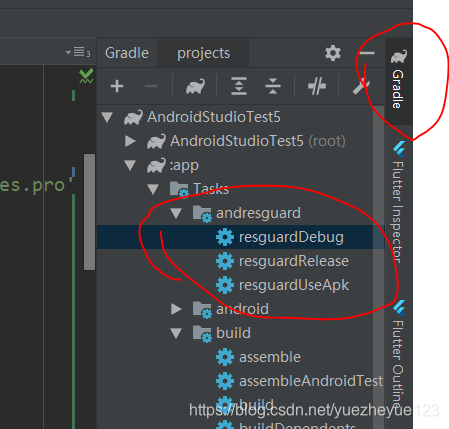Click the andresguard folder label

pos(258,213)
